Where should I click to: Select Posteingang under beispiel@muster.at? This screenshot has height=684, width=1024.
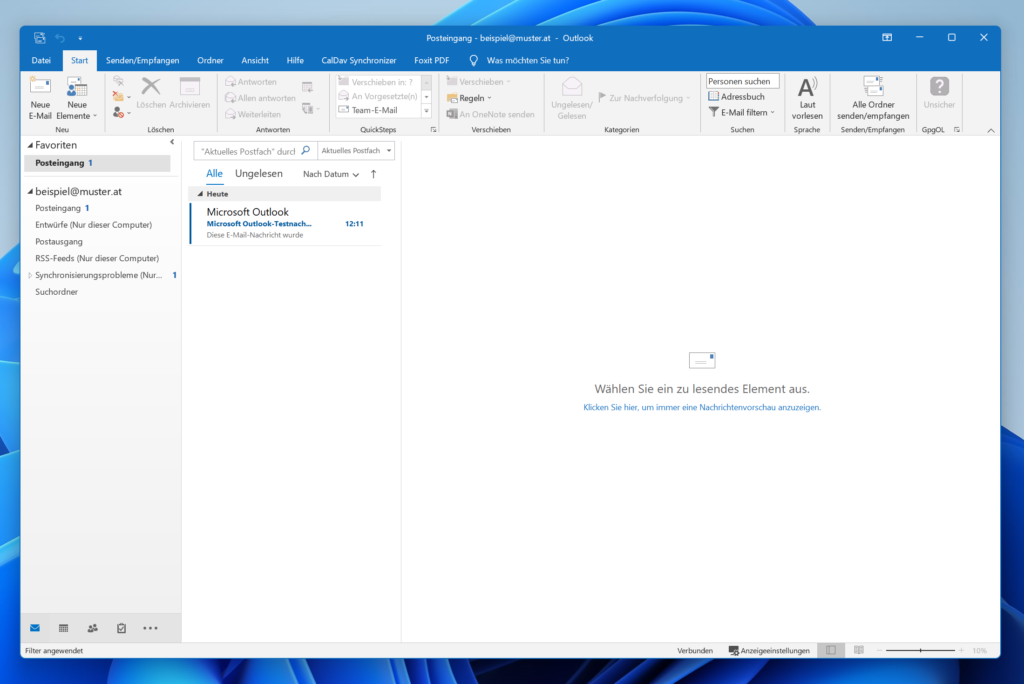coord(61,208)
